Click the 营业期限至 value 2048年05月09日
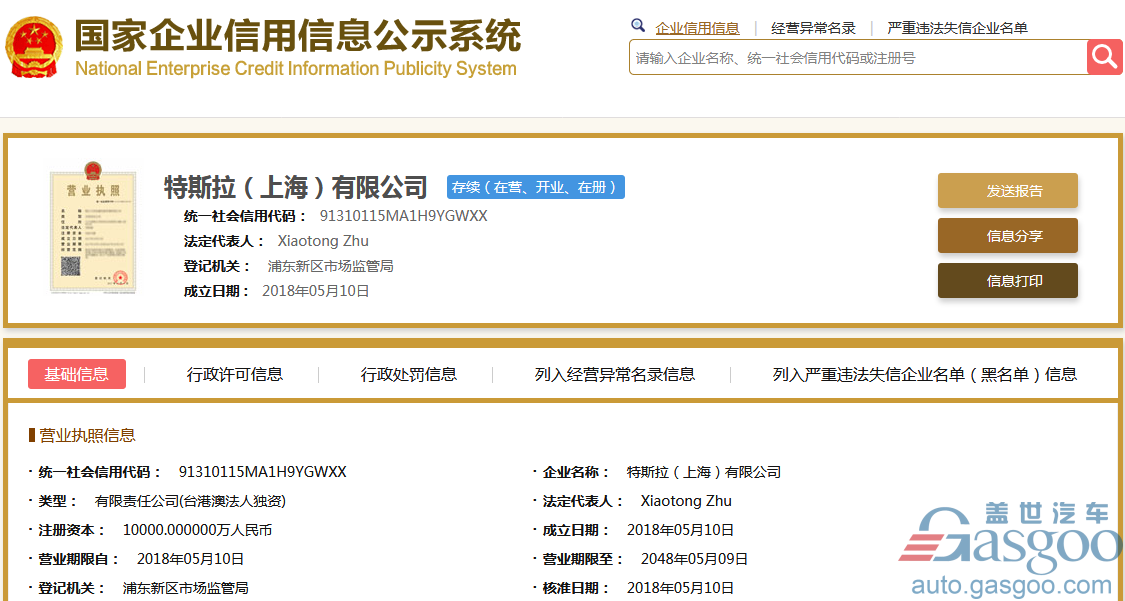 click(x=695, y=559)
